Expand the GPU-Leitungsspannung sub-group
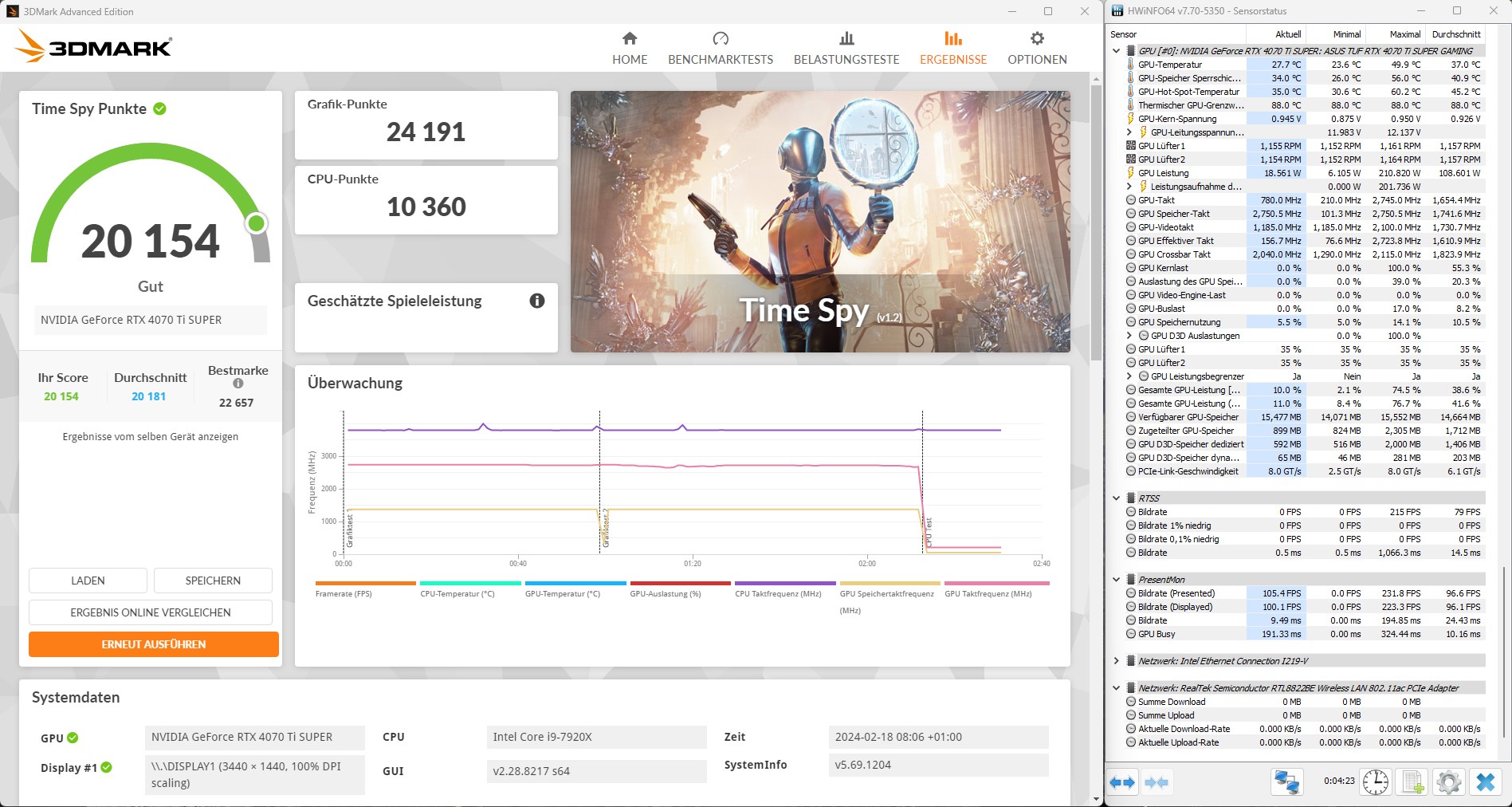Screen dimensions: 1512x807 click(1129, 132)
